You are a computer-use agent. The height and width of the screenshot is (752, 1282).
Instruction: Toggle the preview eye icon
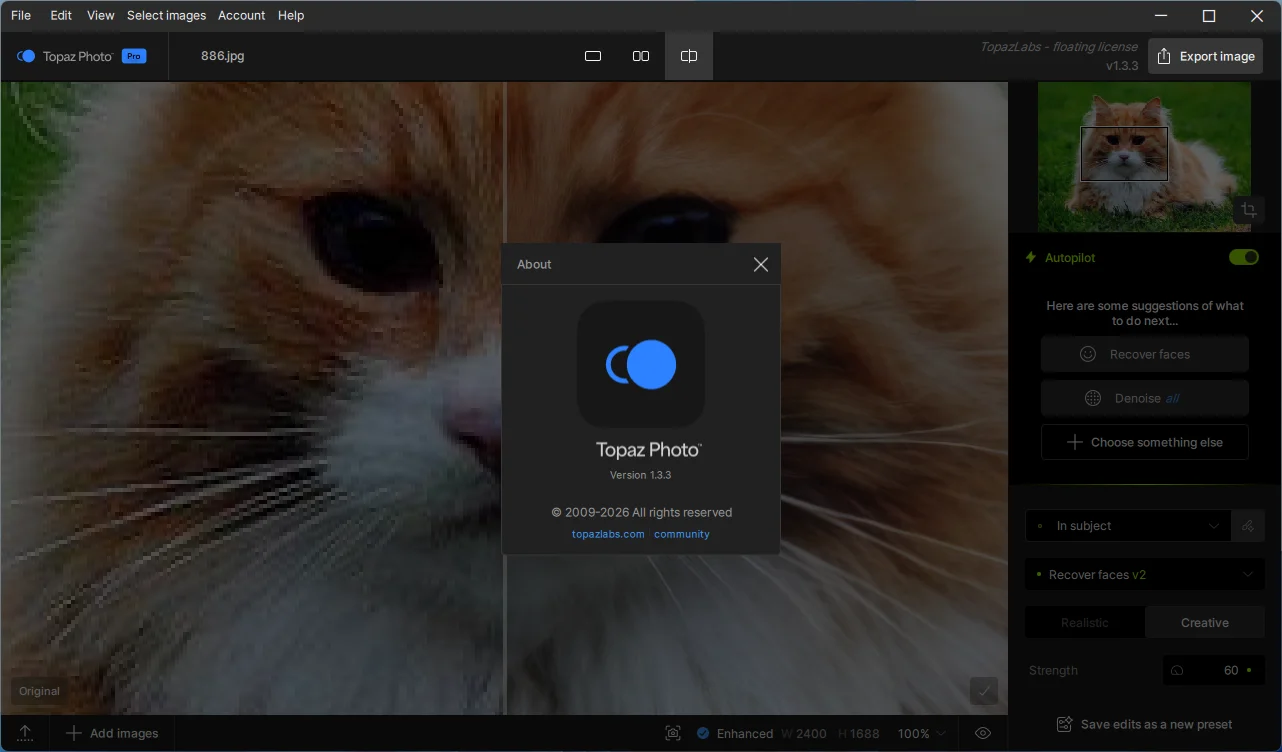pyautogui.click(x=983, y=733)
